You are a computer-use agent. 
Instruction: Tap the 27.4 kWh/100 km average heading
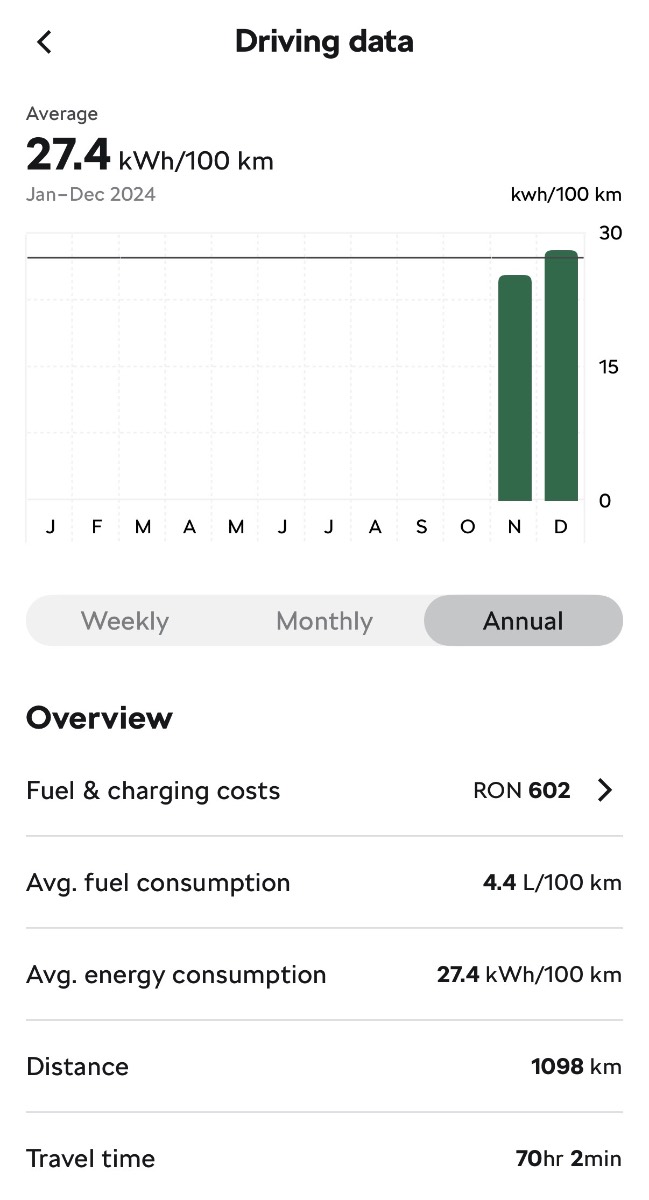click(x=150, y=157)
